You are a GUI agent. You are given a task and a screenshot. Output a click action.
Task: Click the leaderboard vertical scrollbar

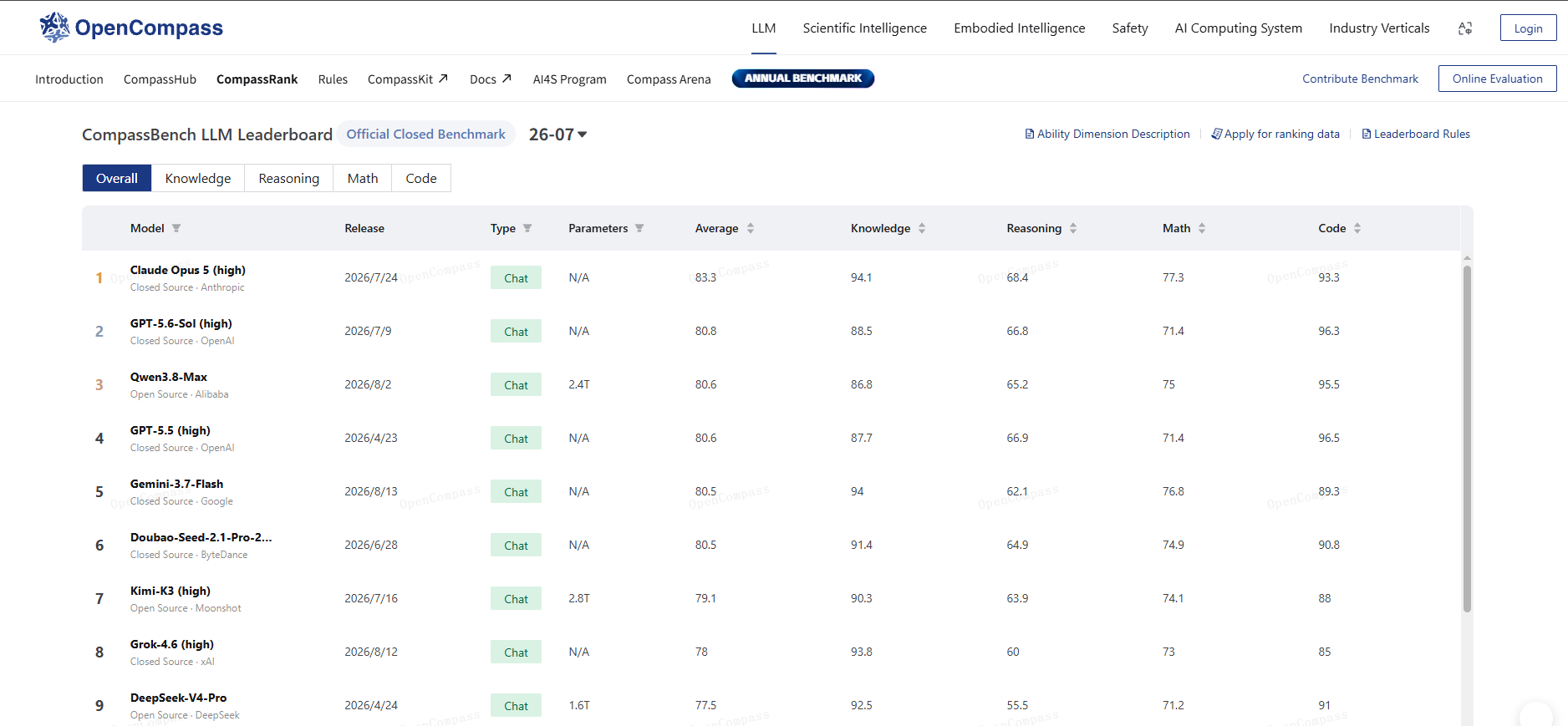[1467, 439]
